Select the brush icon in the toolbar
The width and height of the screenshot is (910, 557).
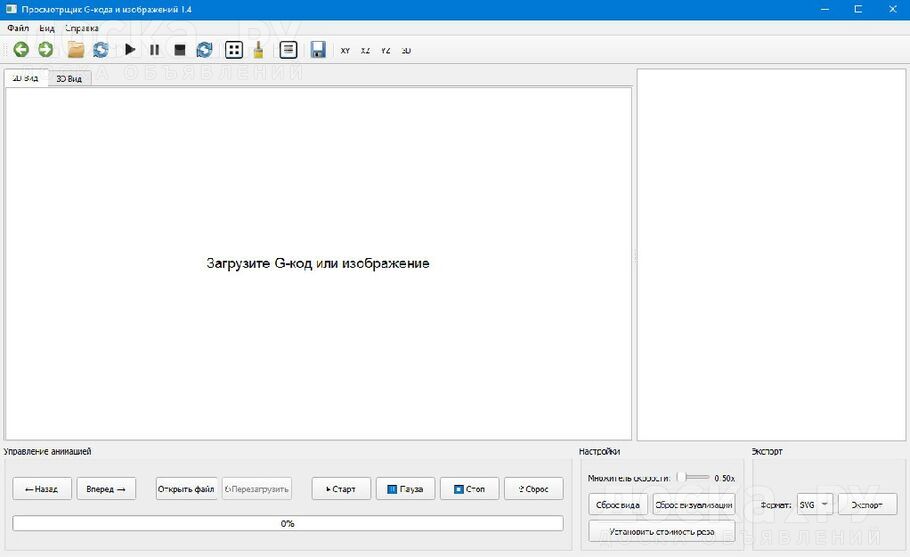[258, 49]
